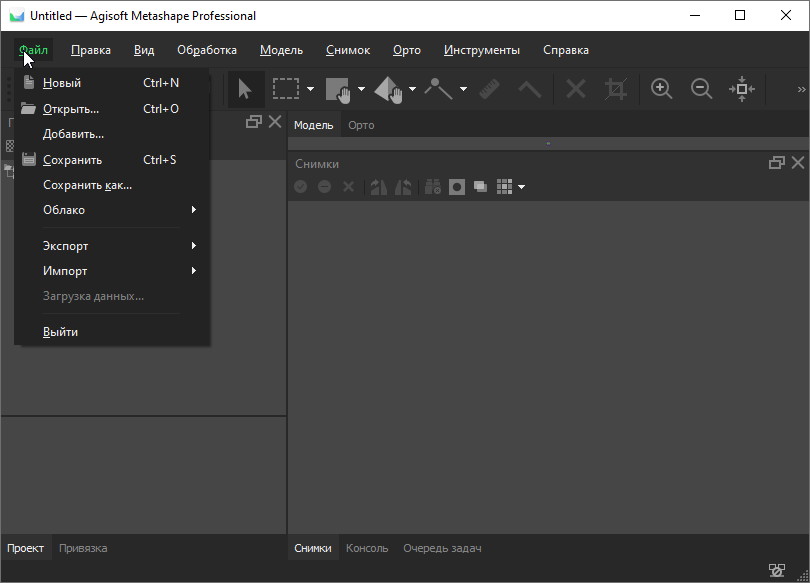The image size is (810, 583).
Task: Click remove cameras X in Снимки panel
Action: 349,186
